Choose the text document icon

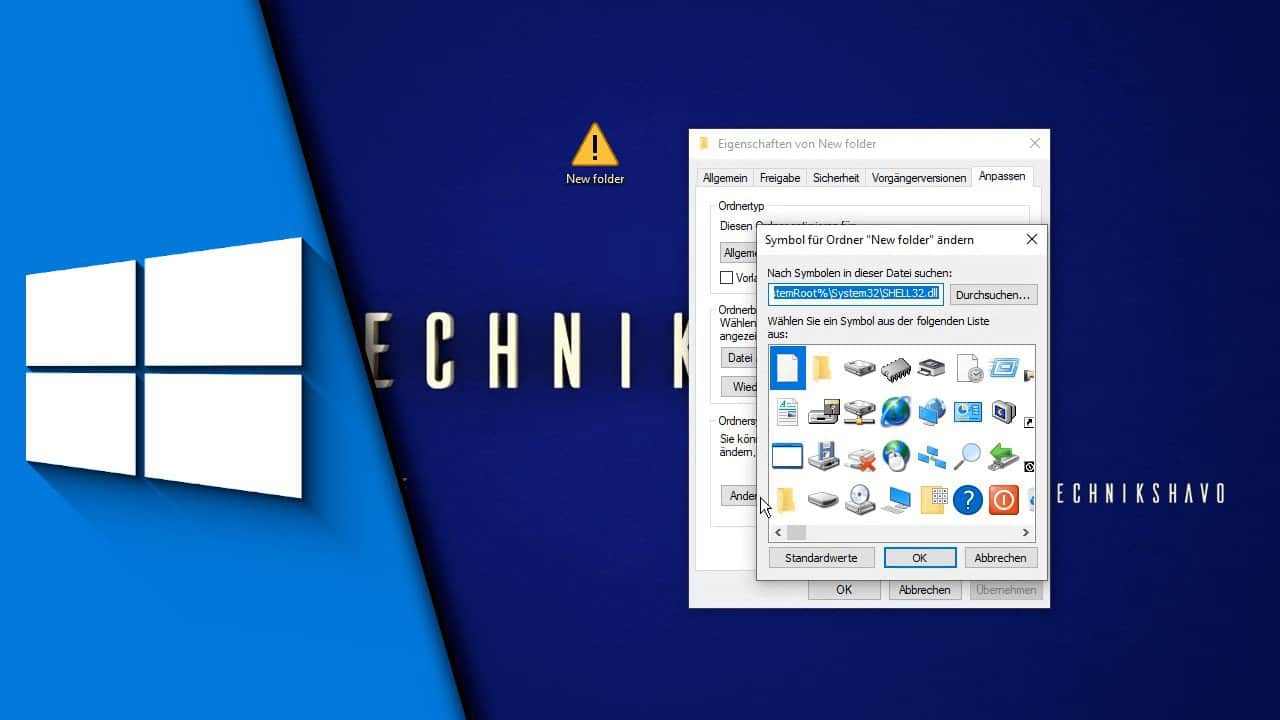(x=787, y=411)
